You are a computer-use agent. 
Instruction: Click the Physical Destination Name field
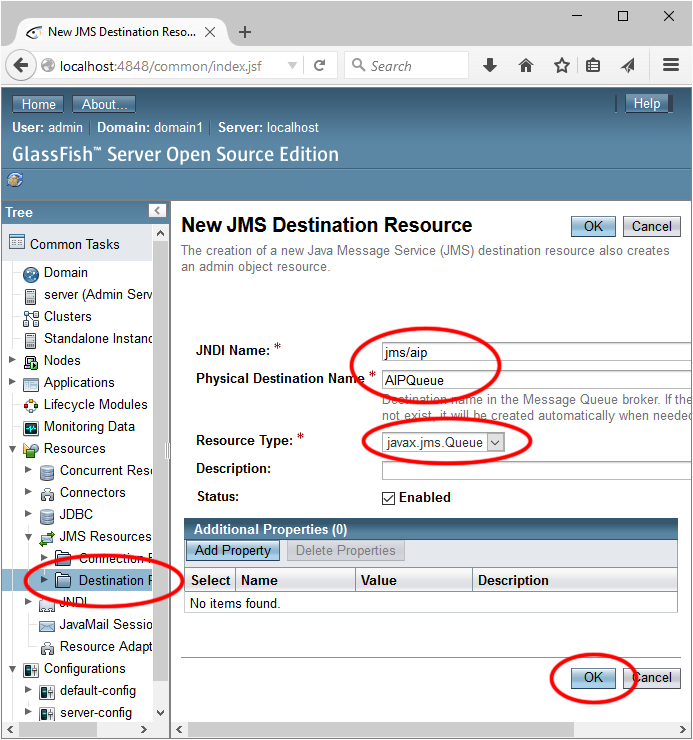coord(537,380)
